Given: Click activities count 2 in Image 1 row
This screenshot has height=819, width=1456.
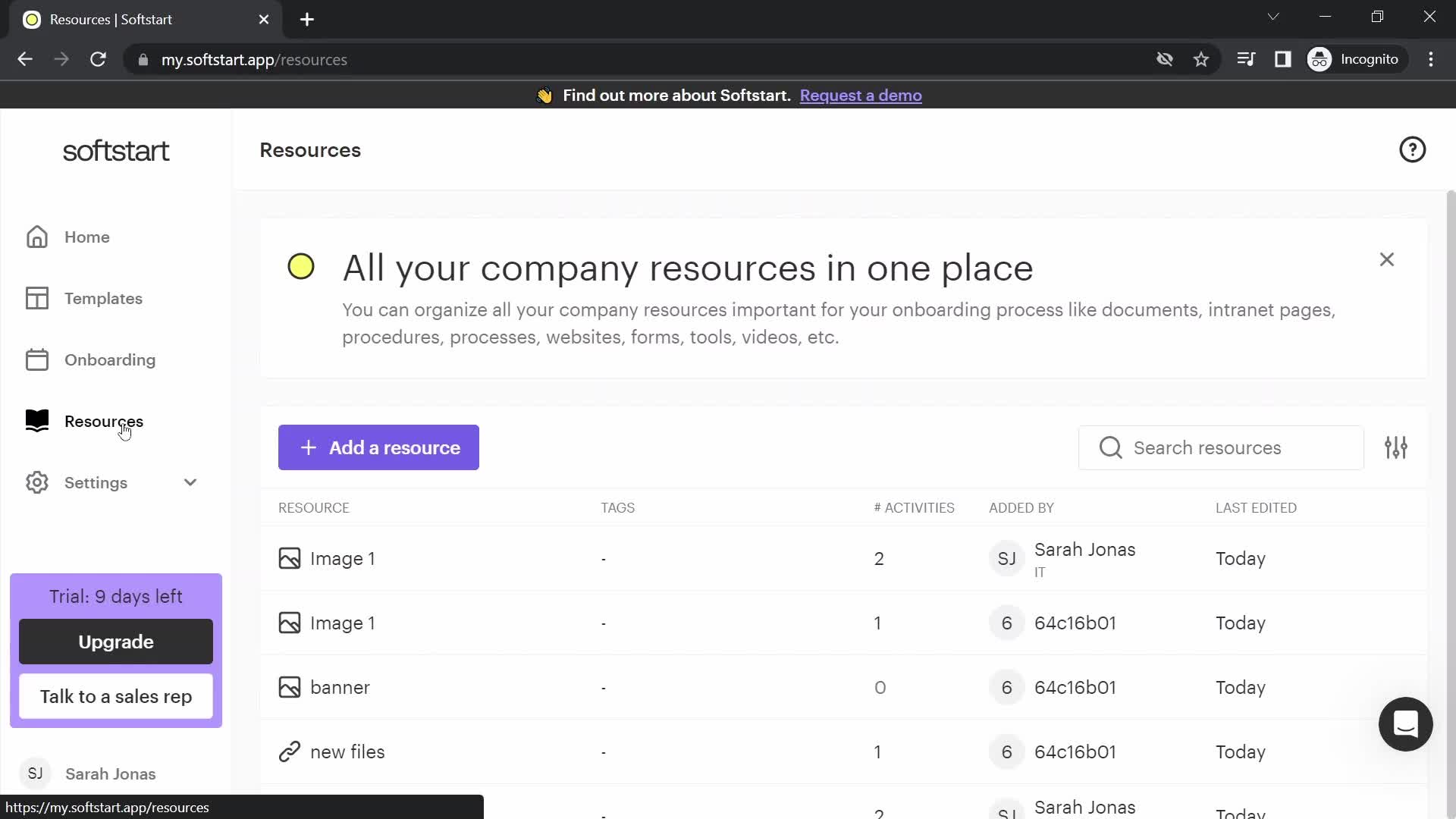Looking at the screenshot, I should coord(879,559).
